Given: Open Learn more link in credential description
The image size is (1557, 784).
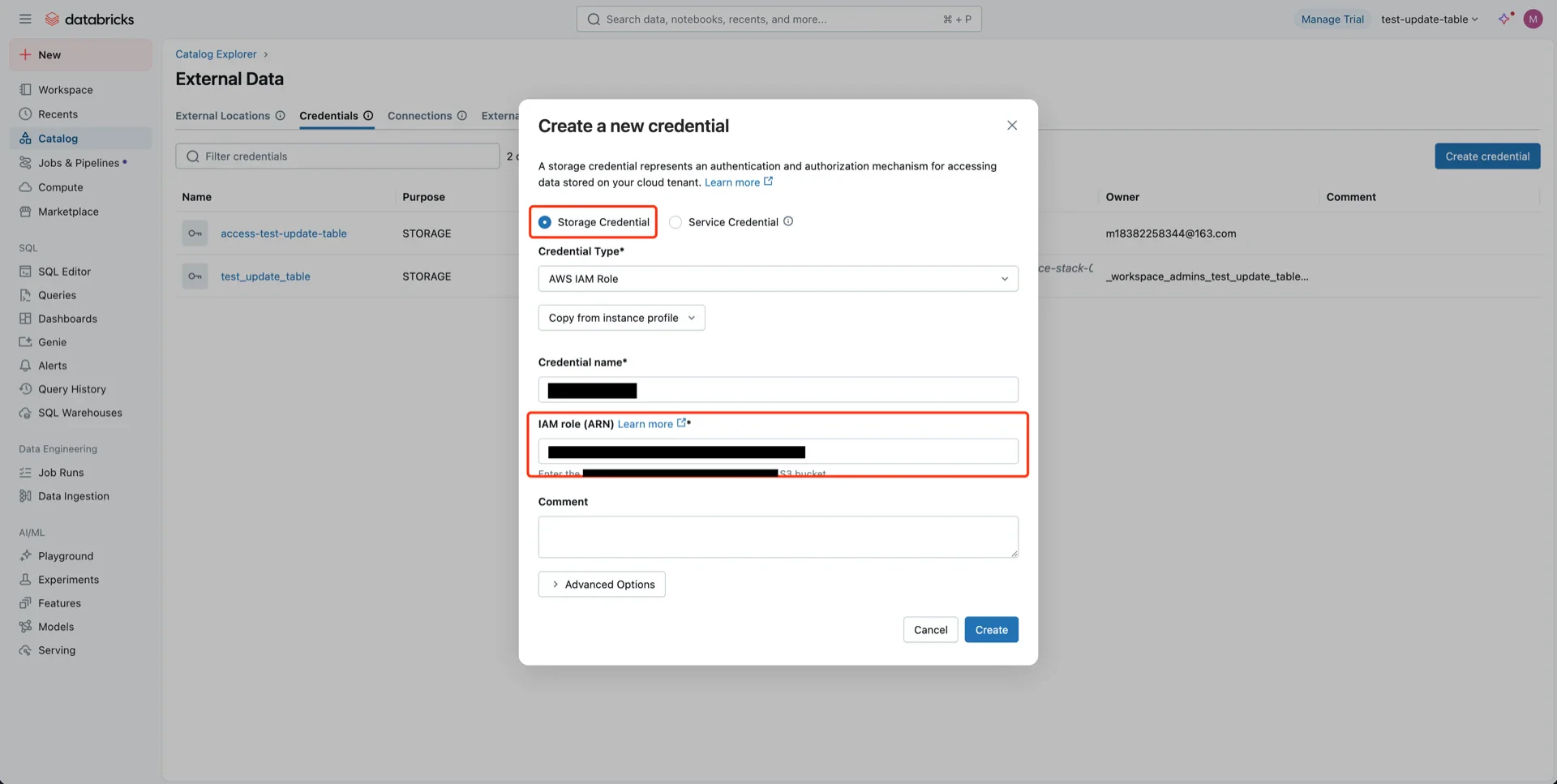Looking at the screenshot, I should tap(739, 182).
